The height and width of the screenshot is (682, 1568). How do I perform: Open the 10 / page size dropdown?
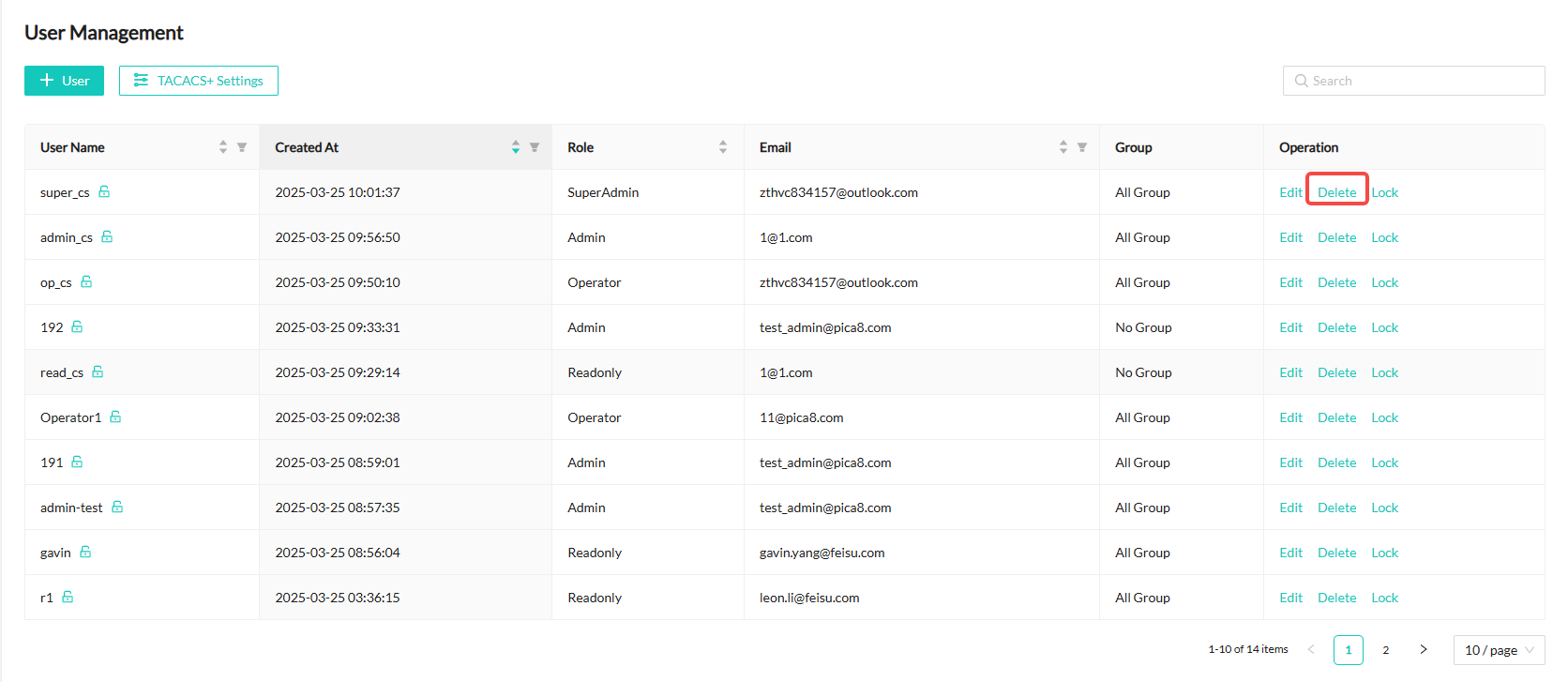[x=1499, y=650]
